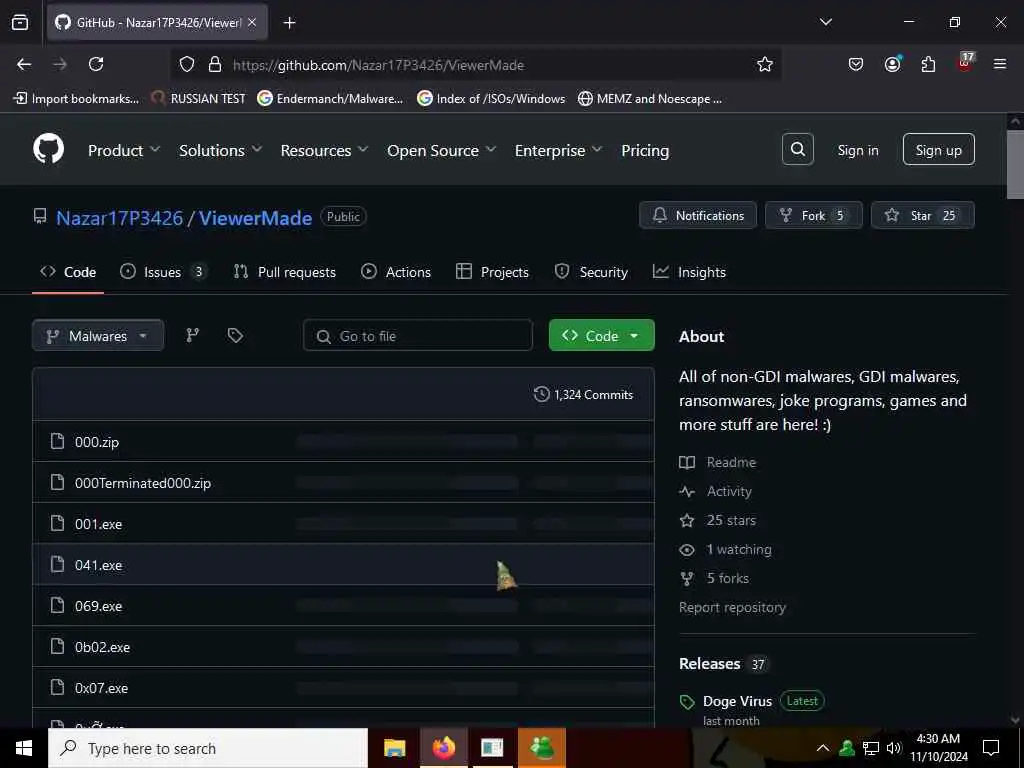The height and width of the screenshot is (768, 1024).
Task: Open the 069.exe file
Action: pos(98,607)
